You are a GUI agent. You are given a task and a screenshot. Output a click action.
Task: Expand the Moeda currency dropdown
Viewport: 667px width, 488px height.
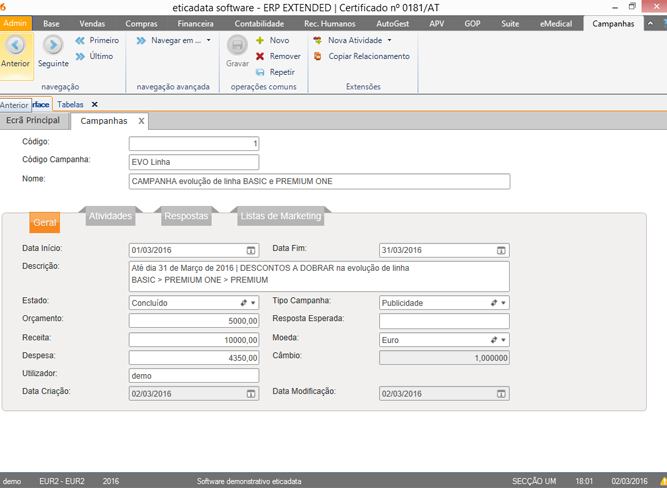pos(502,340)
